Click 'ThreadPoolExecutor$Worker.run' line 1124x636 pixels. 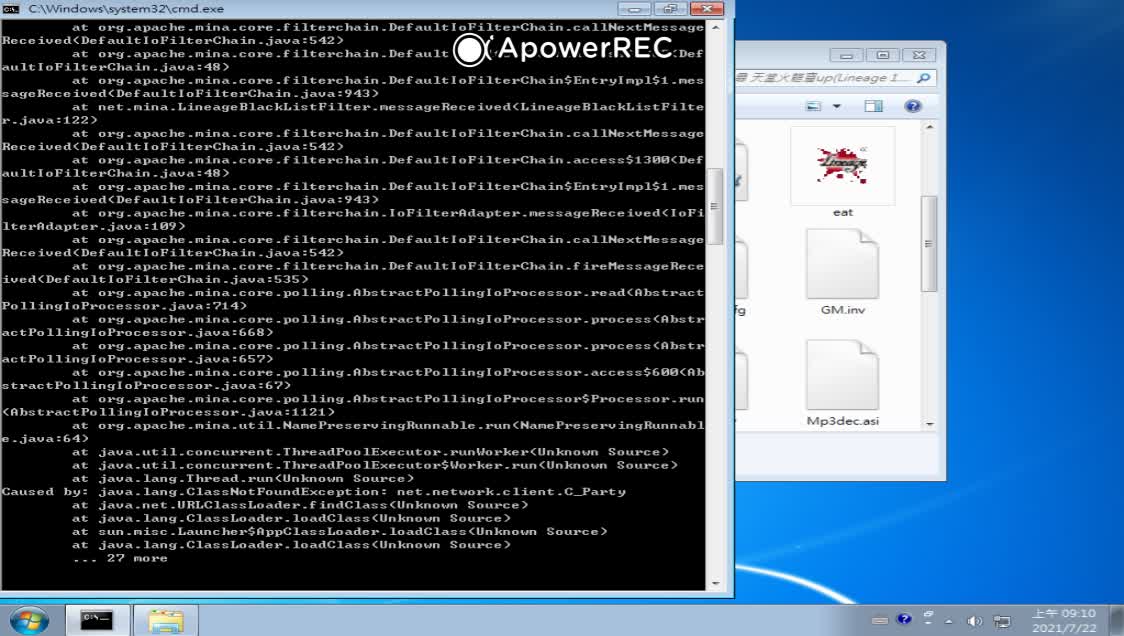pyautogui.click(x=374, y=465)
